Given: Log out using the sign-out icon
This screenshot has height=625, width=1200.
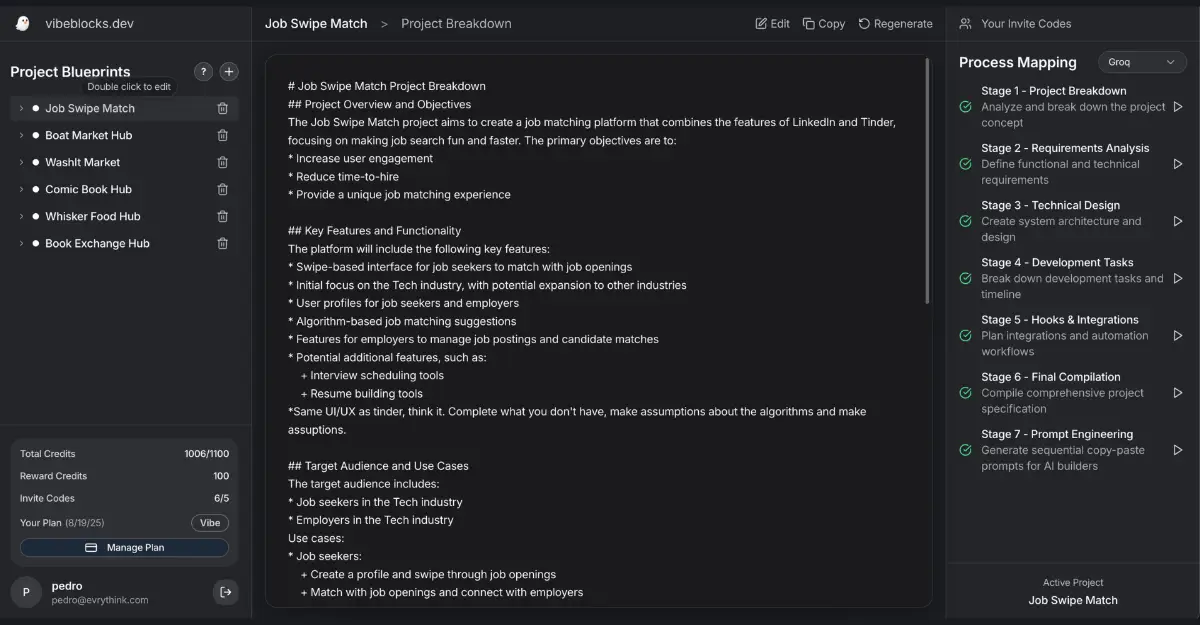Looking at the screenshot, I should pos(226,592).
